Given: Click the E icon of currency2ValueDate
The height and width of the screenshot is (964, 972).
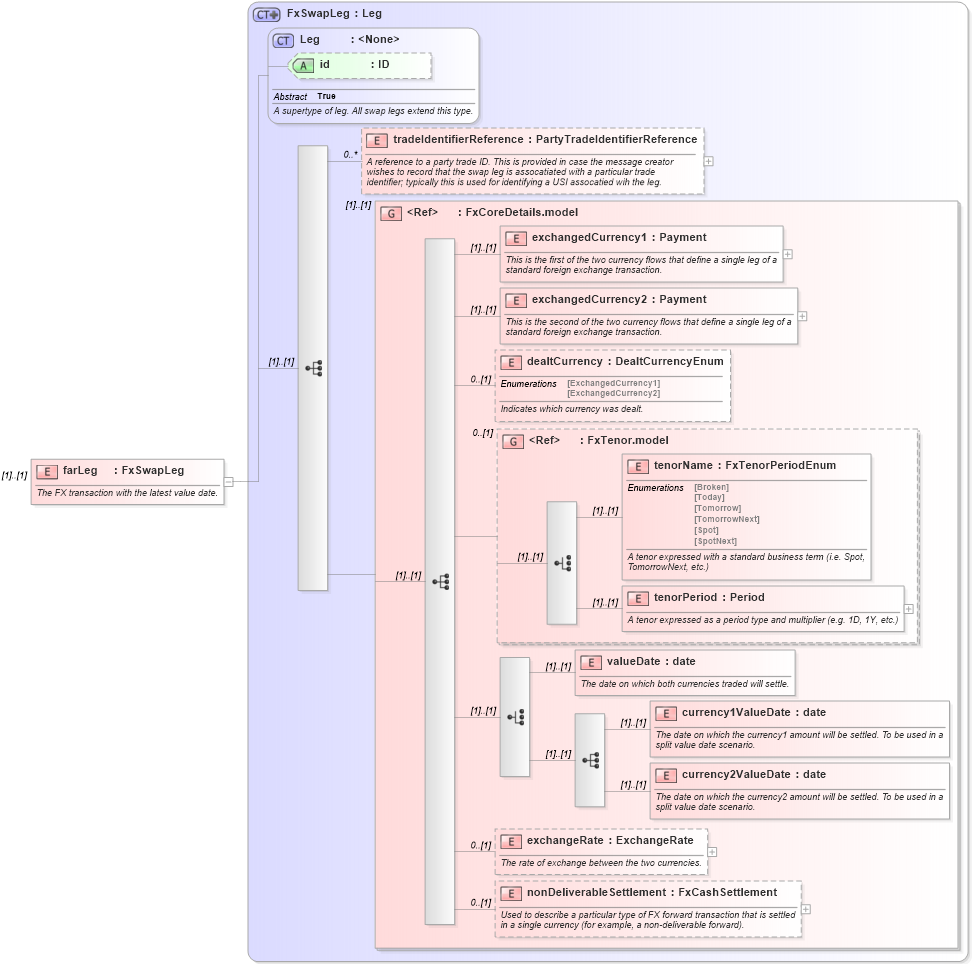Looking at the screenshot, I should point(664,774).
